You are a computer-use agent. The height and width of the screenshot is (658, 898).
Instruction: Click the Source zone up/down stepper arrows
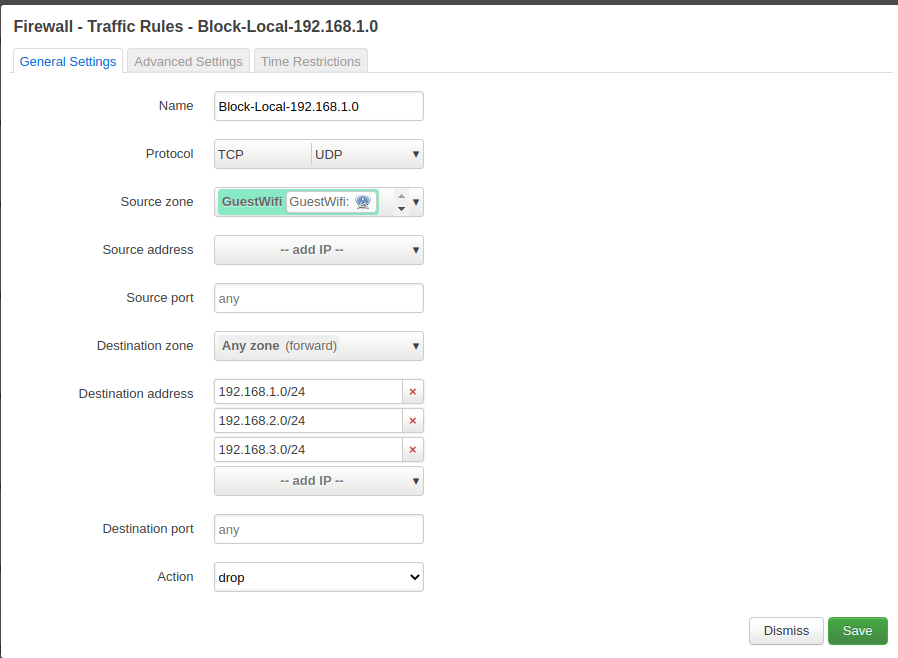coord(401,202)
